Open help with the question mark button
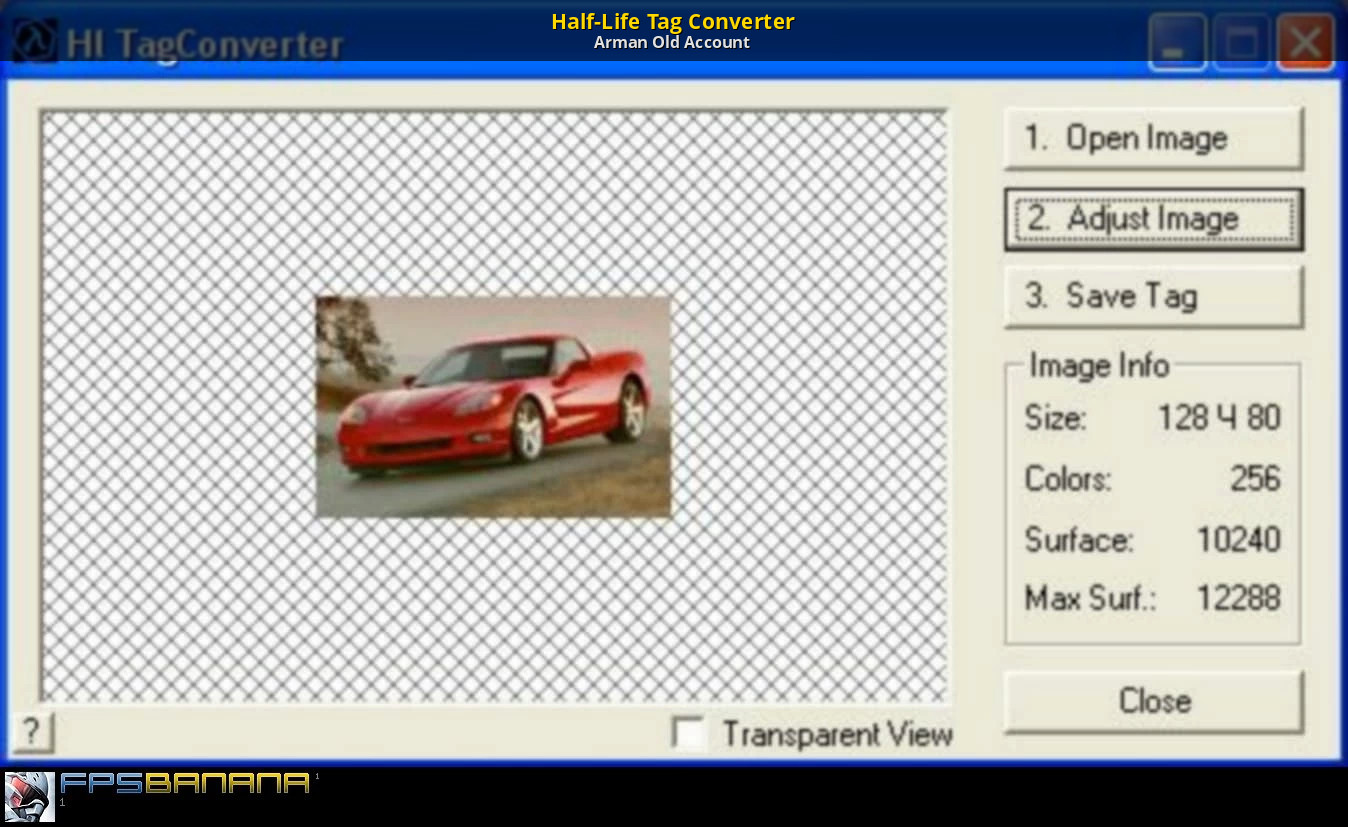 (x=32, y=733)
